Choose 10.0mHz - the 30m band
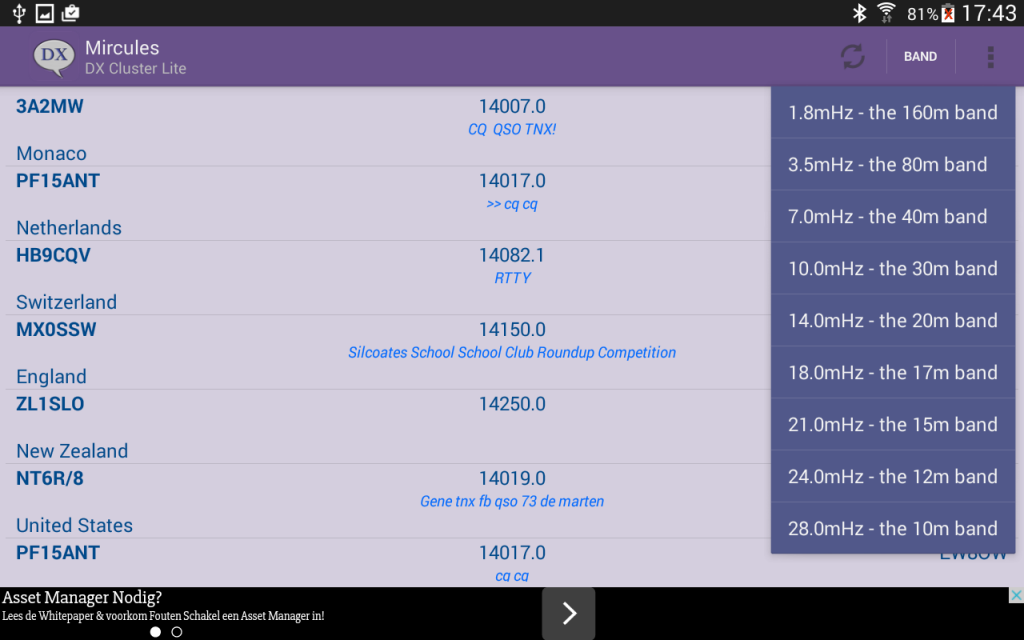This screenshot has width=1024, height=640. [893, 268]
